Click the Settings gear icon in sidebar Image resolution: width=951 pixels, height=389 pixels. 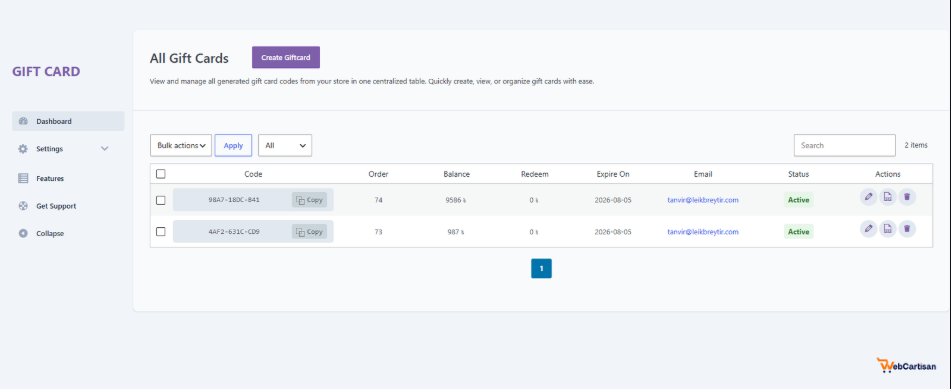[x=23, y=149]
